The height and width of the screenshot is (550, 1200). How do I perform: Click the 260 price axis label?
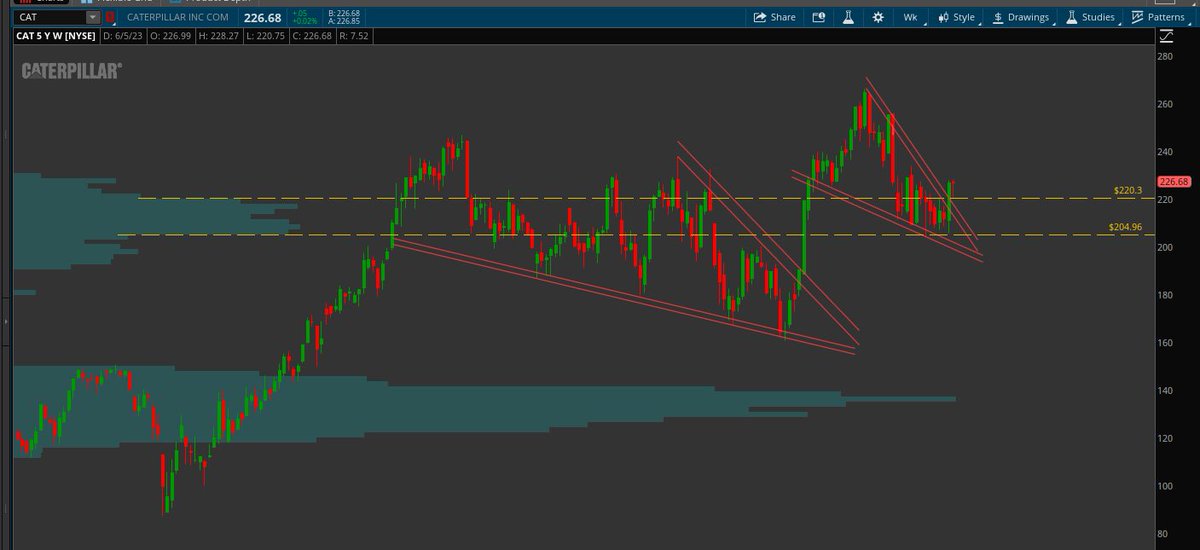click(x=1164, y=105)
